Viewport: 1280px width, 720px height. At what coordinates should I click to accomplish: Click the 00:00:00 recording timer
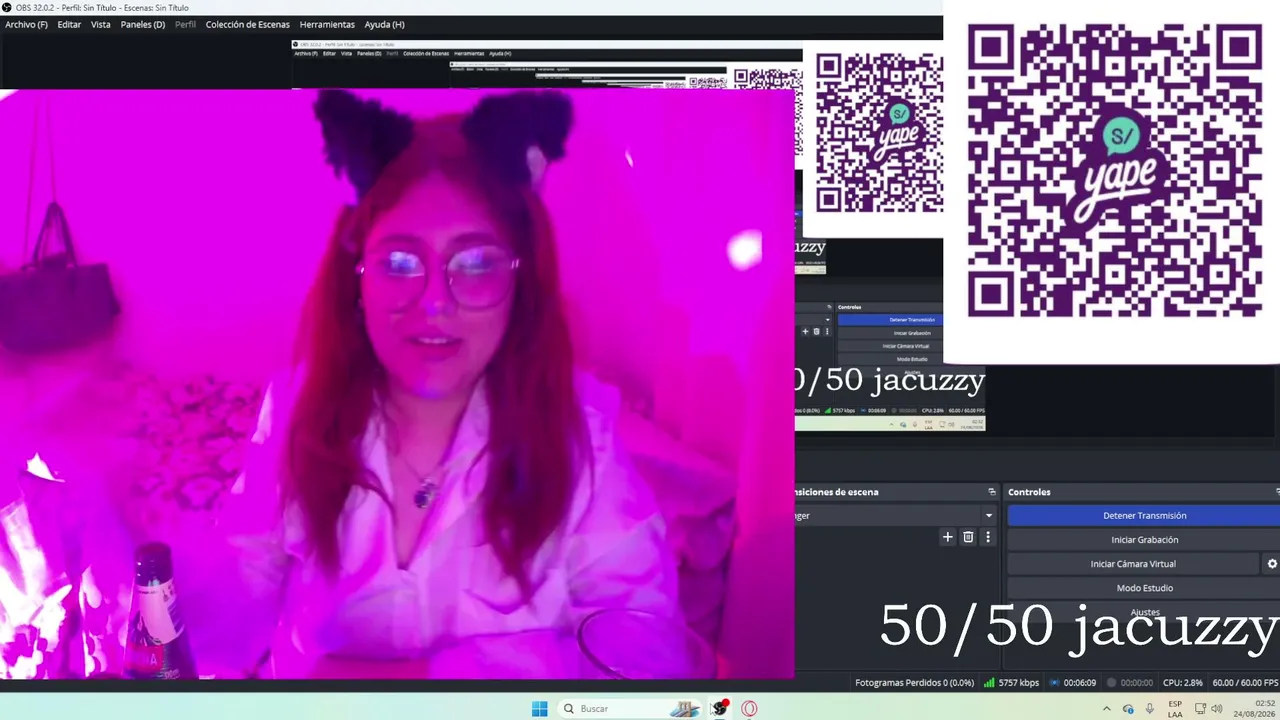click(1136, 683)
